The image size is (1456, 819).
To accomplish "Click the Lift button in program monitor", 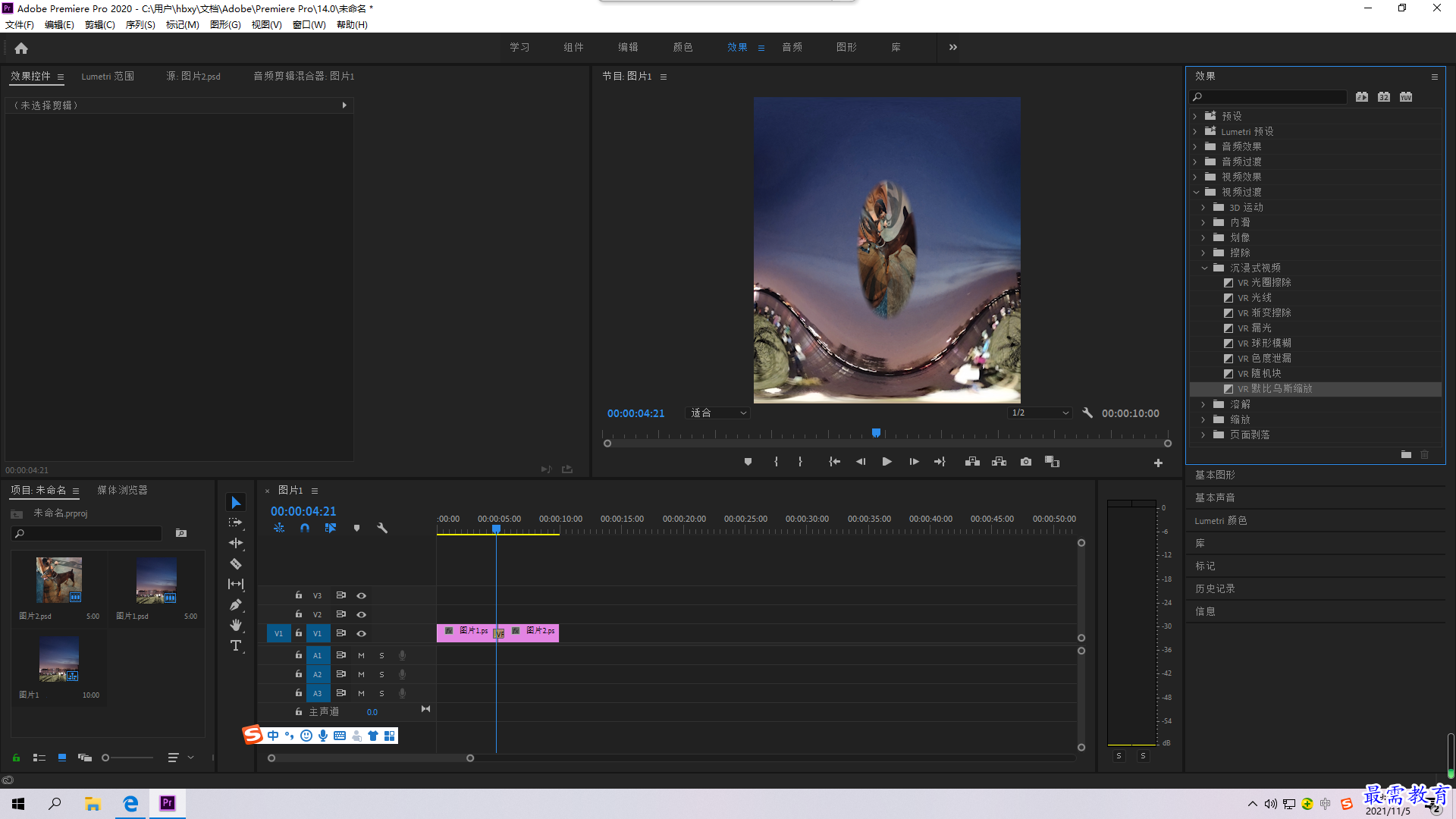I will pyautogui.click(x=972, y=462).
